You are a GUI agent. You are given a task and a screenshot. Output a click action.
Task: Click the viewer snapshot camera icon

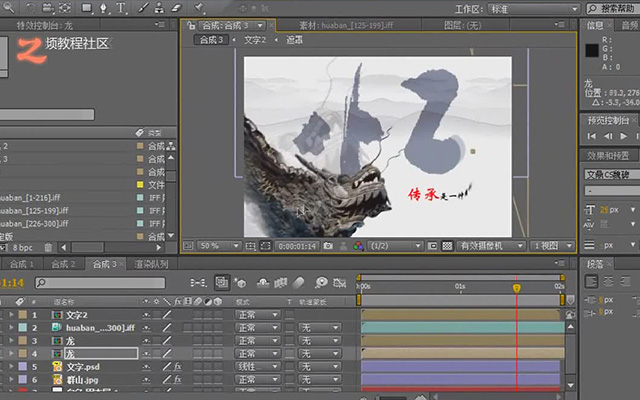(328, 246)
